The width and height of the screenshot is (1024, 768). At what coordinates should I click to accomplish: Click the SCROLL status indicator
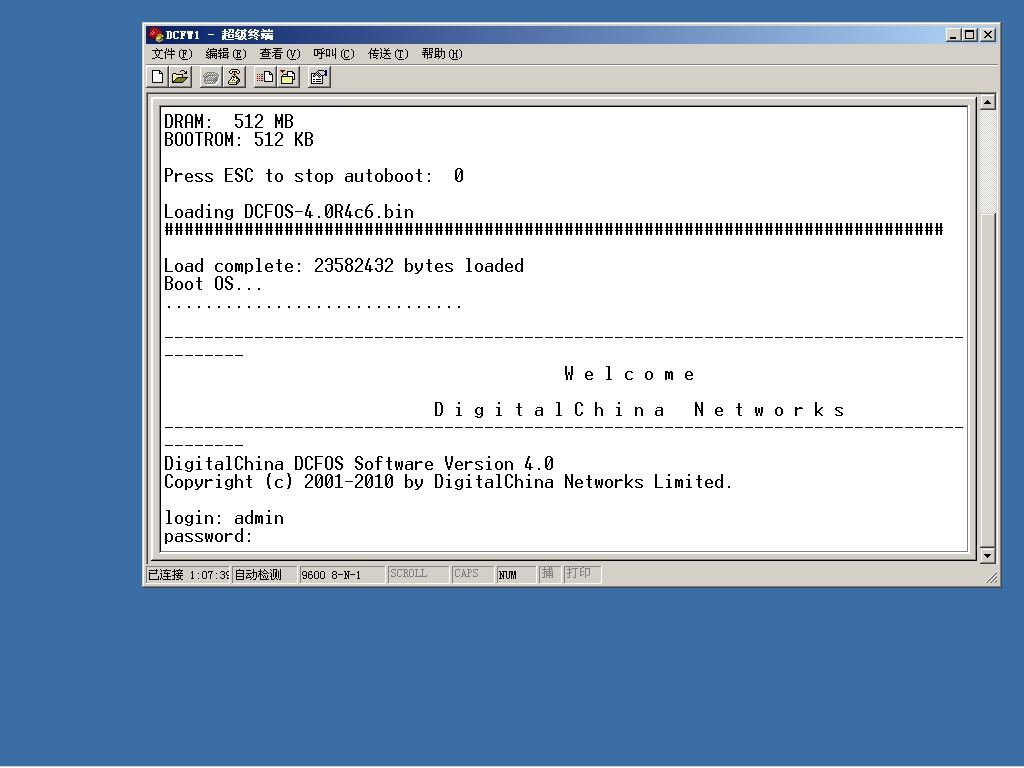click(x=417, y=574)
